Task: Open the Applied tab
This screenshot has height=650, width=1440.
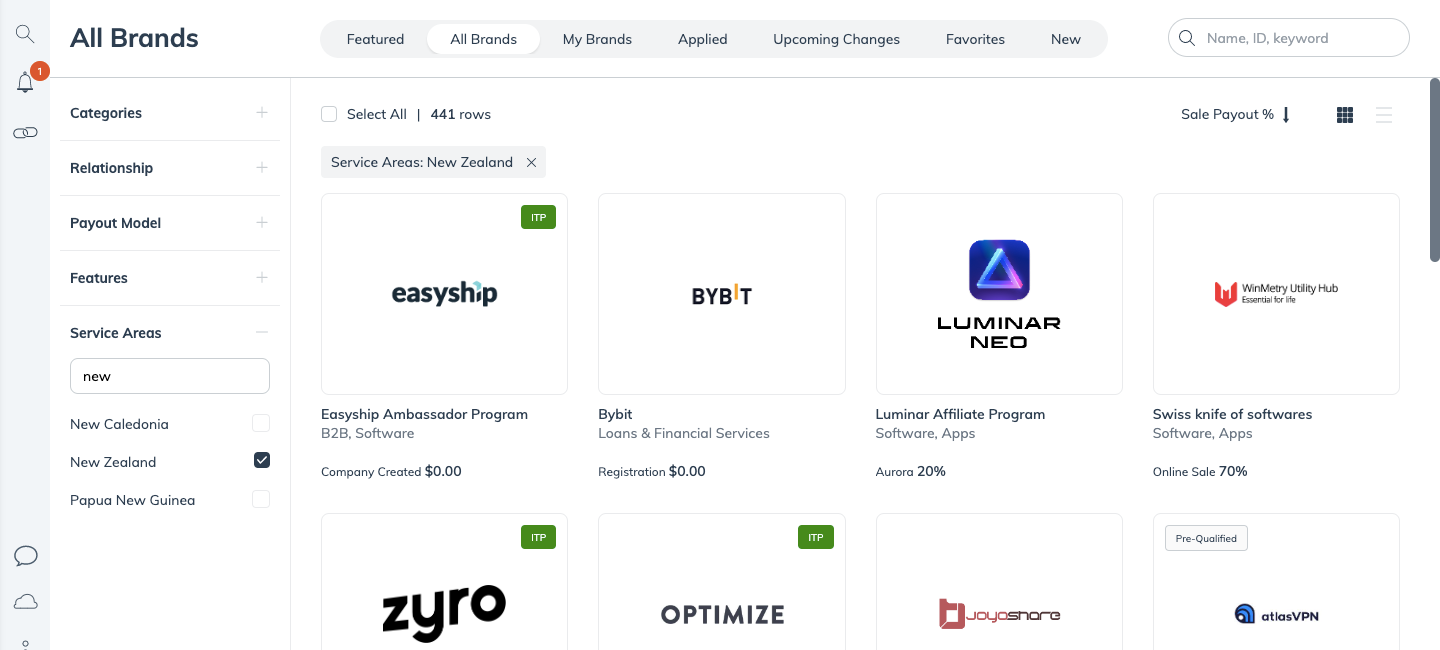Action: point(703,39)
